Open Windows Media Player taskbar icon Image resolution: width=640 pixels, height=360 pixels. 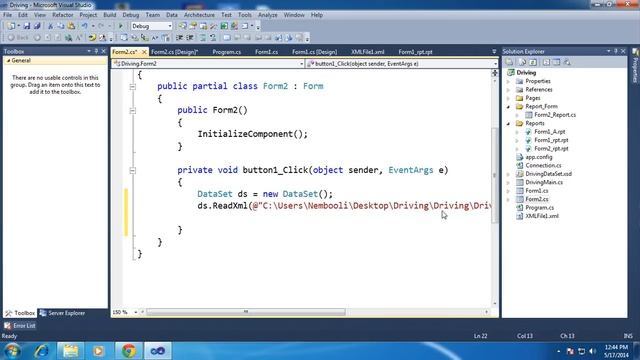click(98, 351)
